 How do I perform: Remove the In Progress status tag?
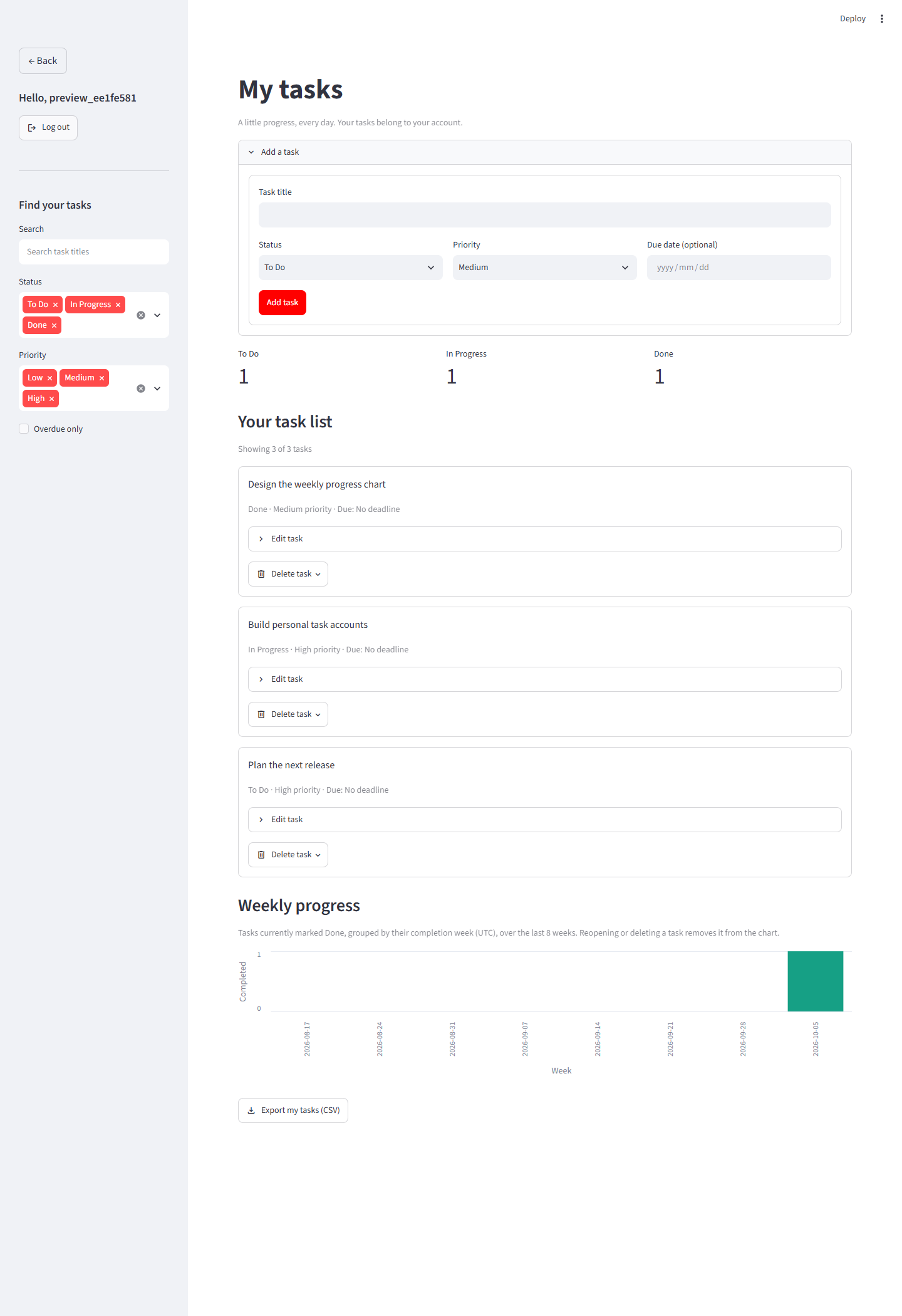(118, 305)
